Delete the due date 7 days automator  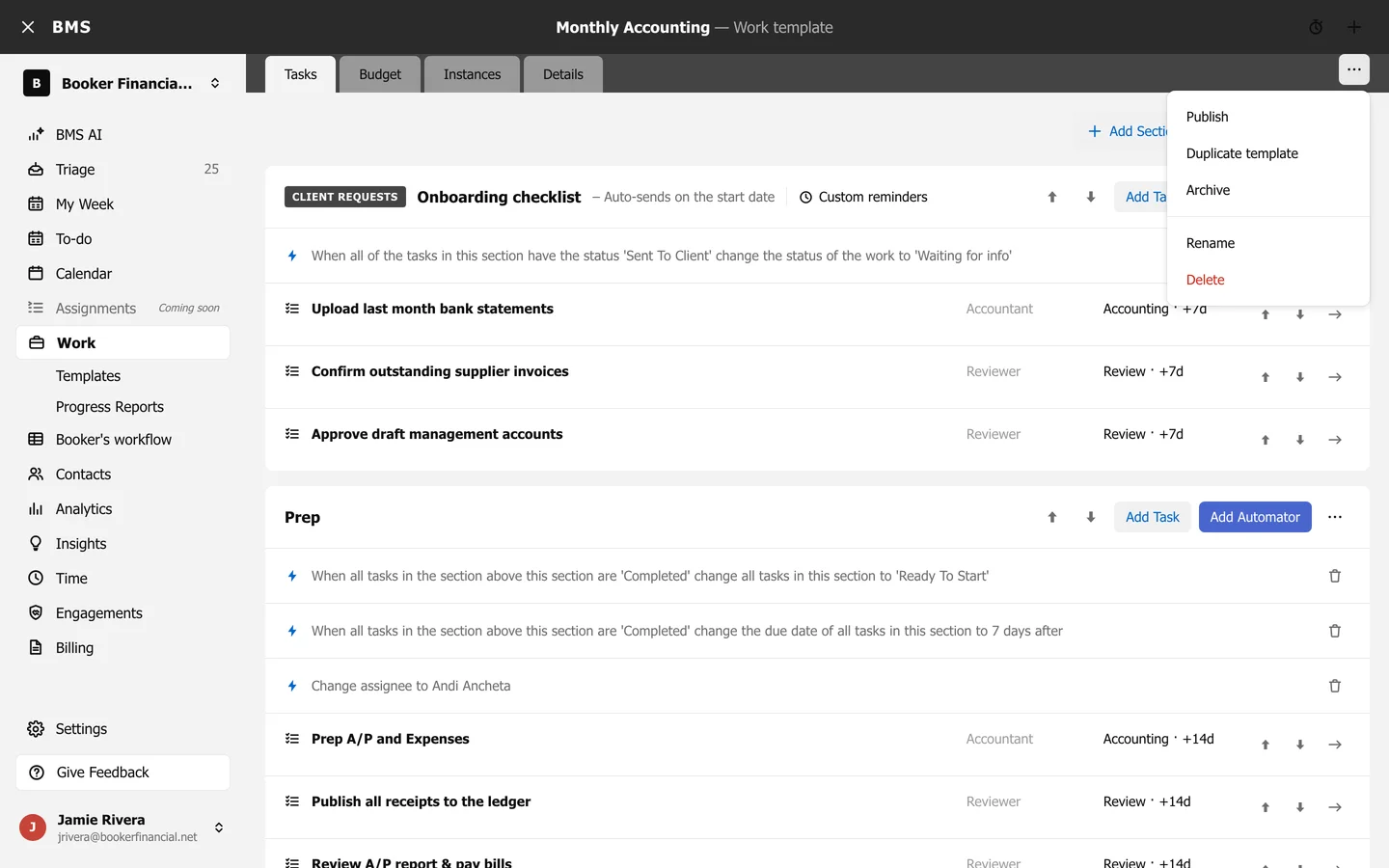pyautogui.click(x=1335, y=631)
